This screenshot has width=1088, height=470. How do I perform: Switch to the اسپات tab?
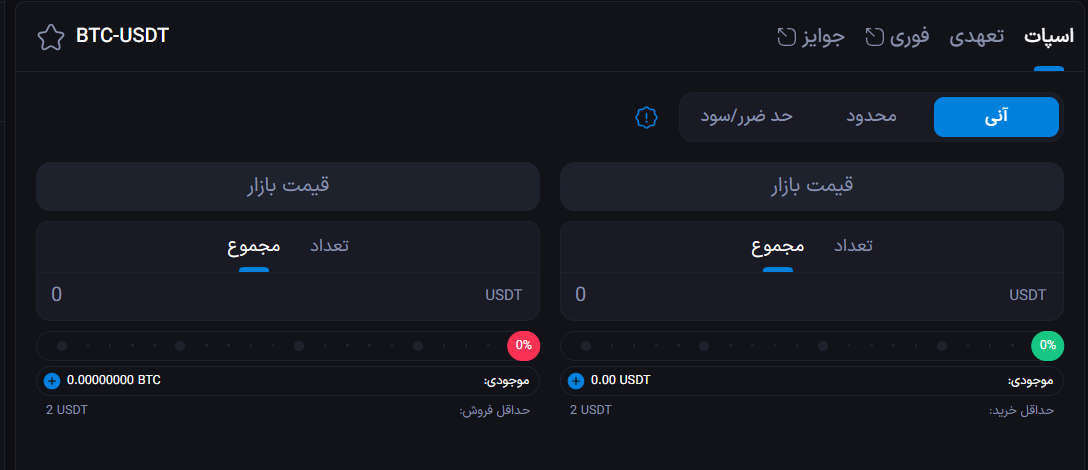(1049, 37)
